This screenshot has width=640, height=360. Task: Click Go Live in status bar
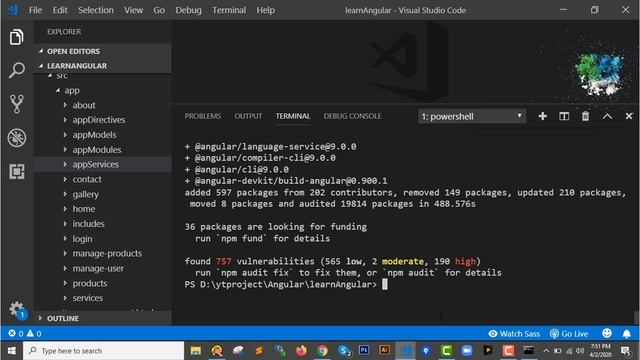tap(569, 333)
